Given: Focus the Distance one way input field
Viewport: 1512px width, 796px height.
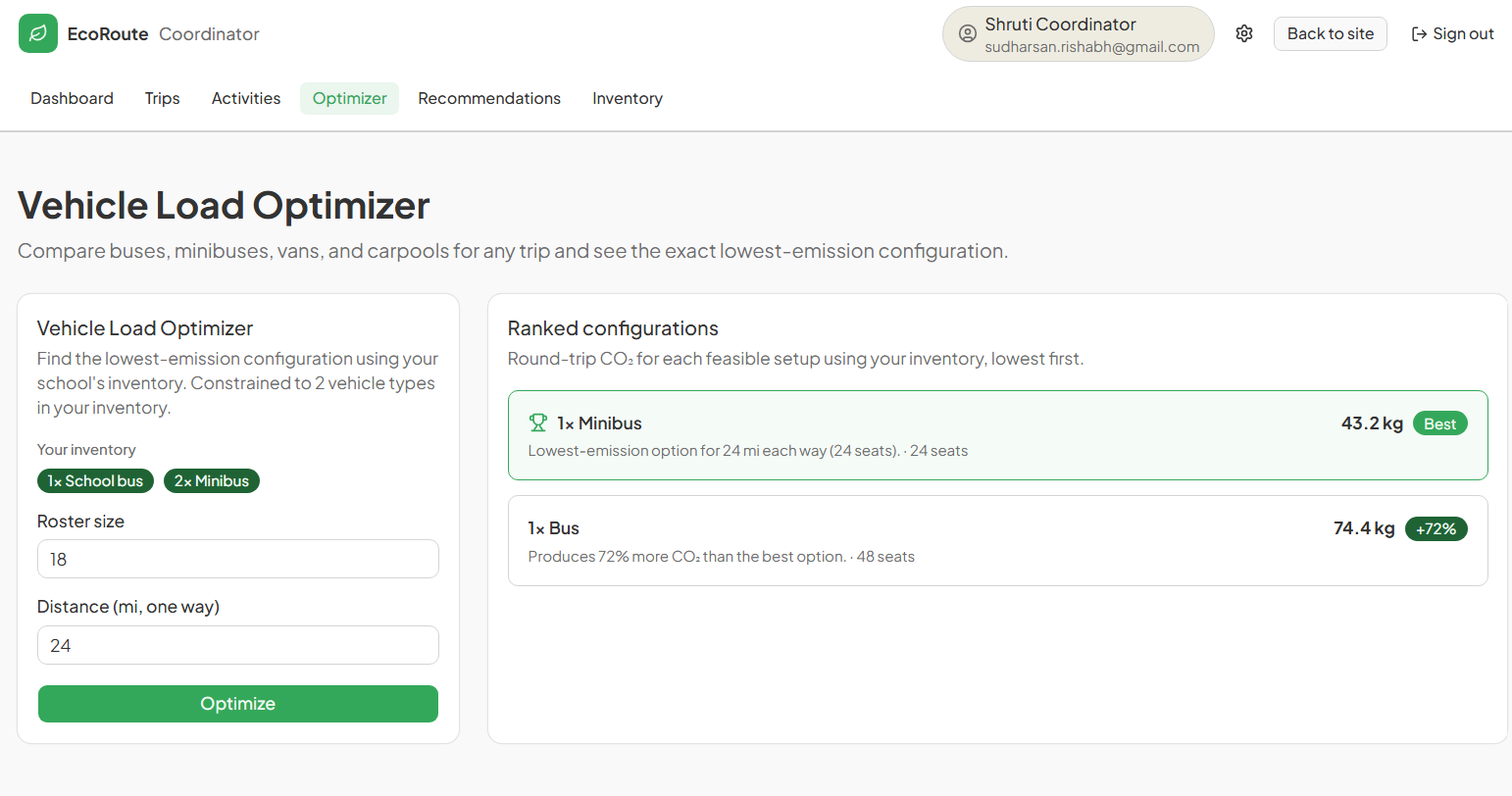Looking at the screenshot, I should coord(238,645).
